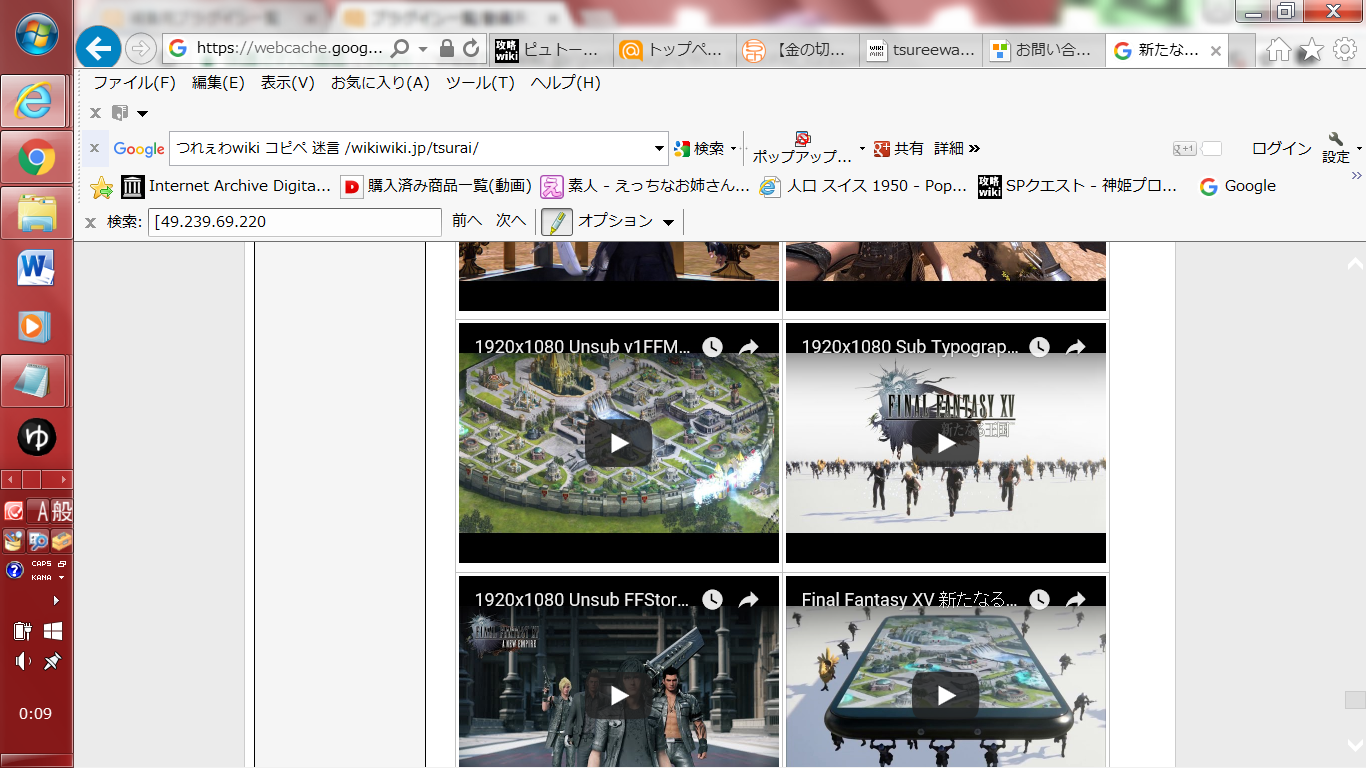Click the page vertical scrollbar up arrow
The image size is (1366, 768).
click(1355, 264)
